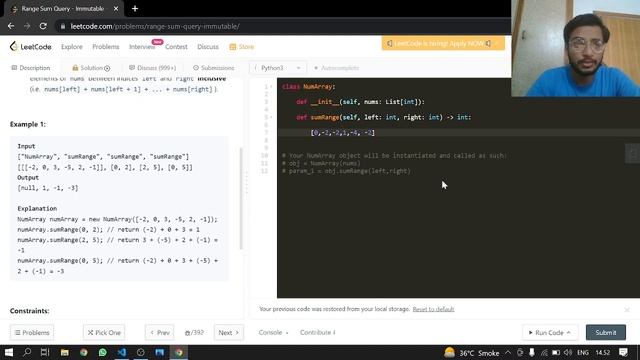The image size is (640, 360).
Task: Click the taskbar clock showing 14:52
Action: 603,353
